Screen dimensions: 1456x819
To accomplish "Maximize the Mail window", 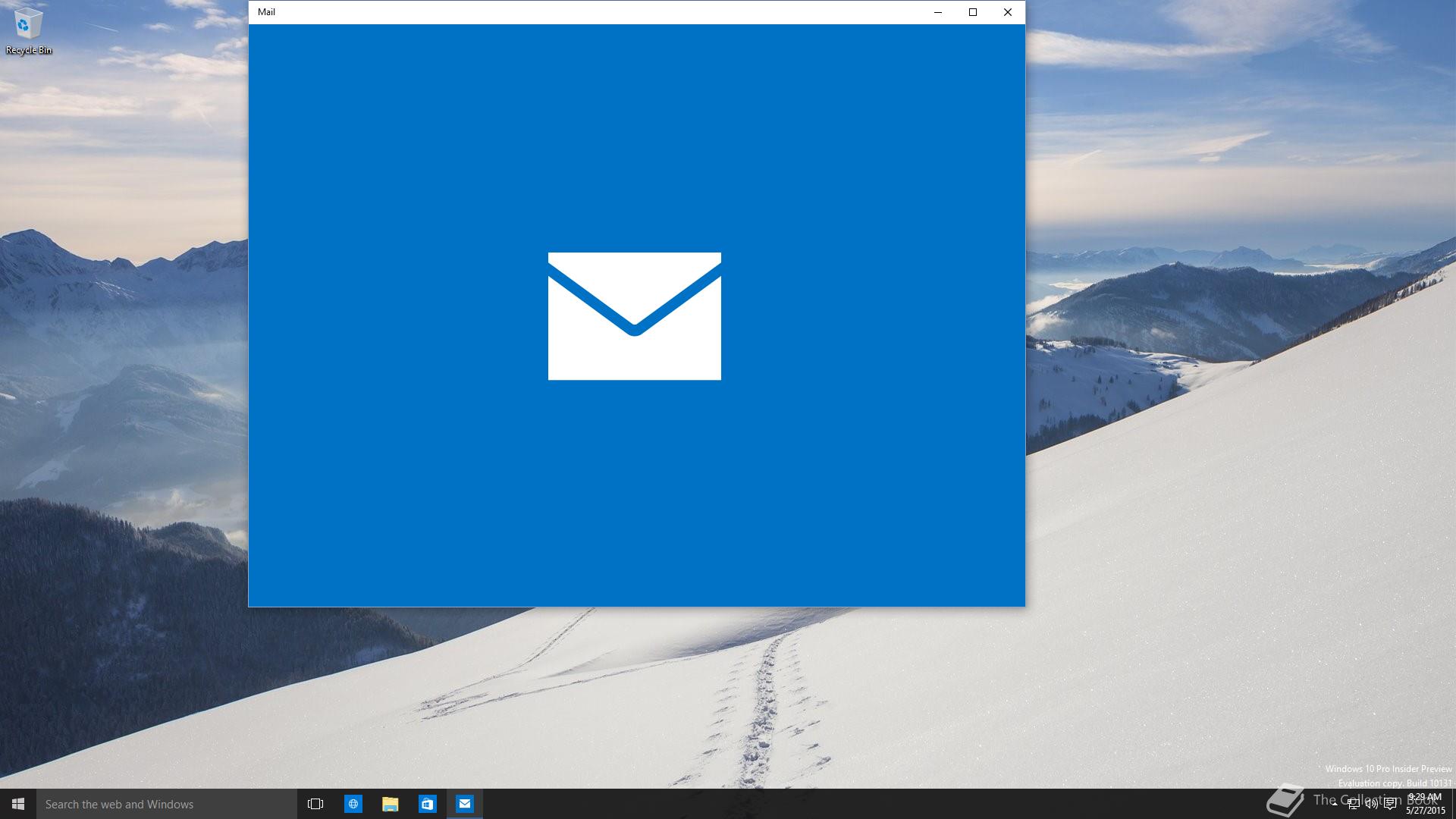I will coord(973,12).
